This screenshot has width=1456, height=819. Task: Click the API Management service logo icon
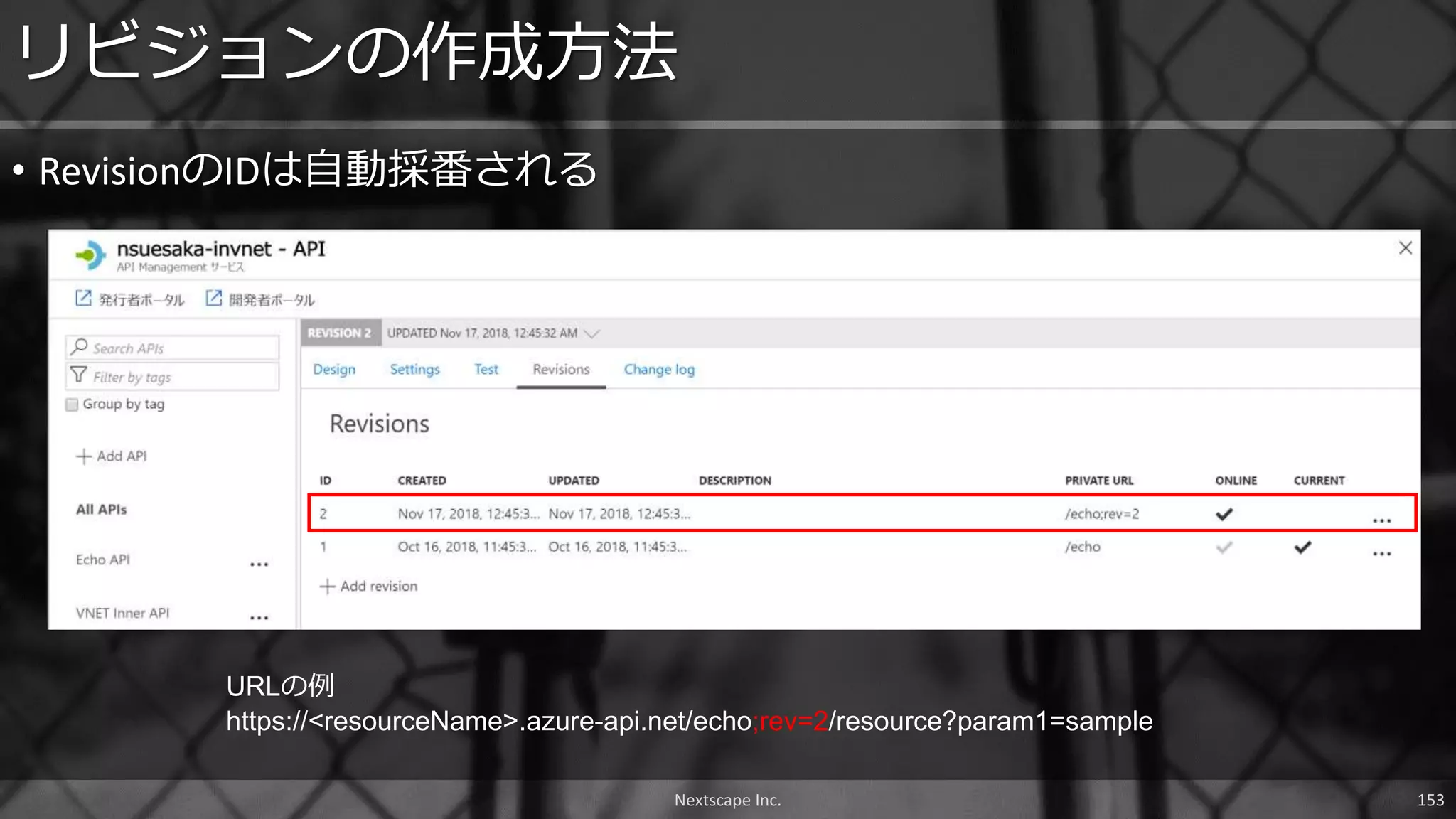90,255
